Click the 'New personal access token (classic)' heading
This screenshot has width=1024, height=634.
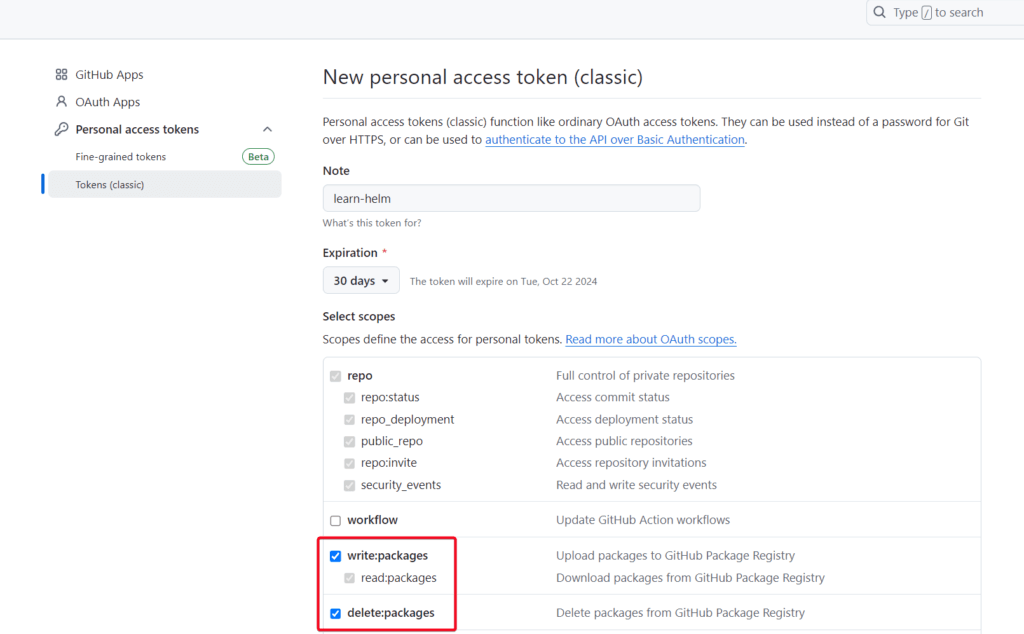[x=483, y=77]
